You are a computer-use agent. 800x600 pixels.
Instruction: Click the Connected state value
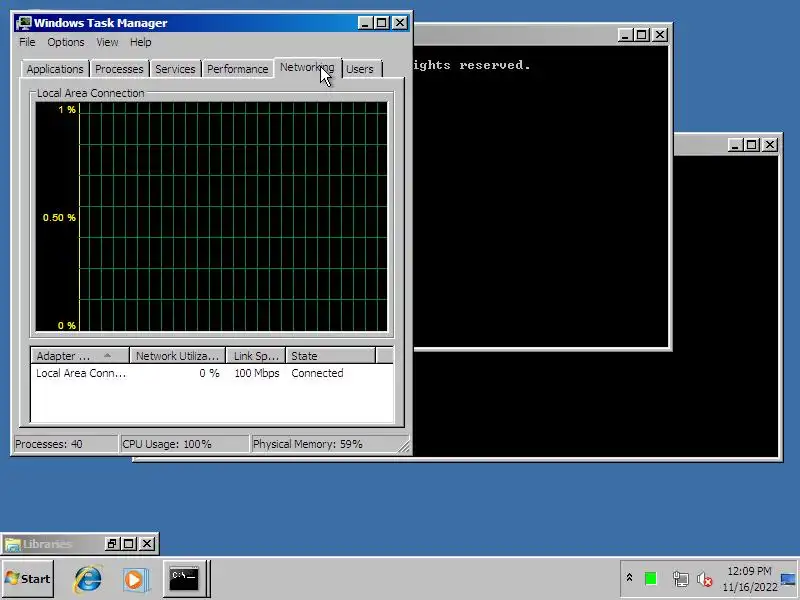317,373
